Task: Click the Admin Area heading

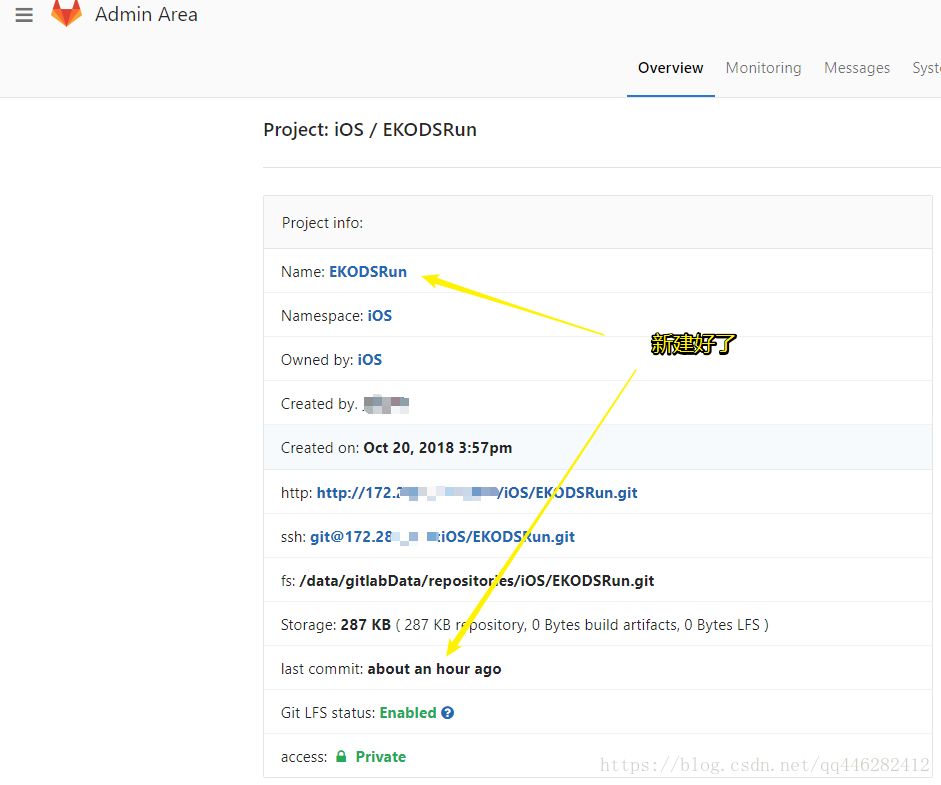Action: coord(146,14)
